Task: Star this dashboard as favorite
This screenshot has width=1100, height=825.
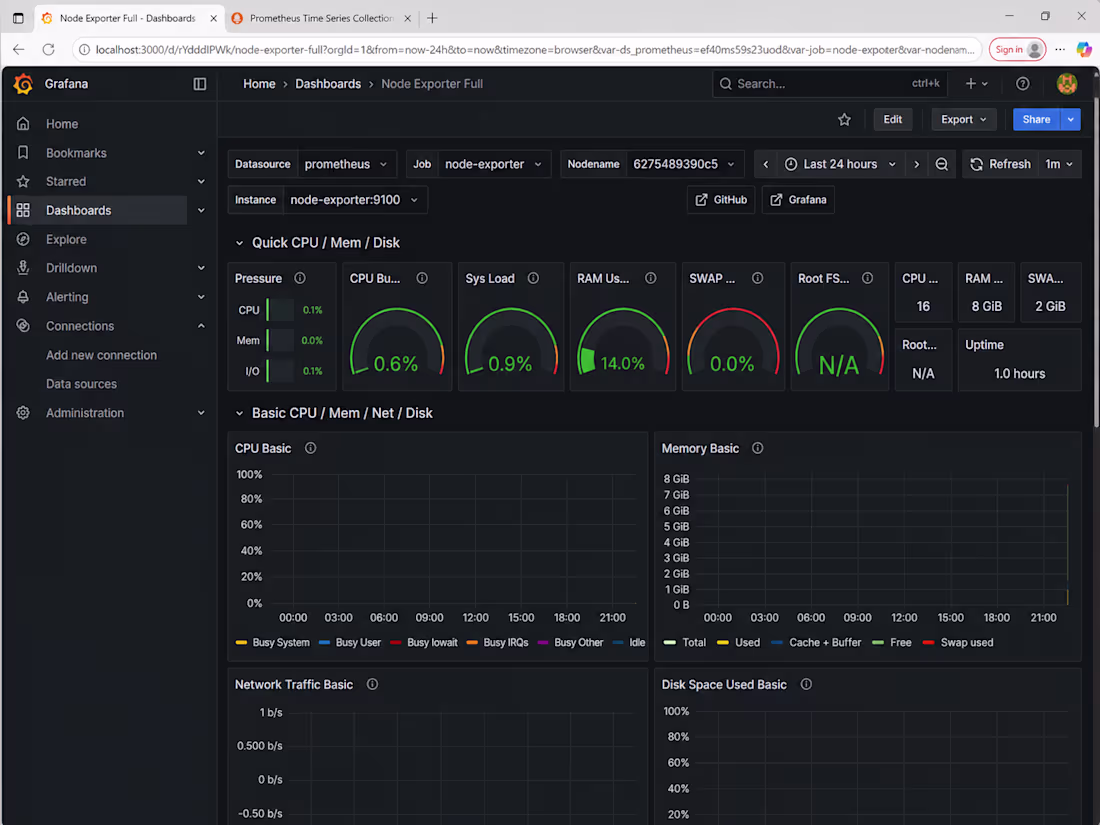Action: [x=845, y=119]
